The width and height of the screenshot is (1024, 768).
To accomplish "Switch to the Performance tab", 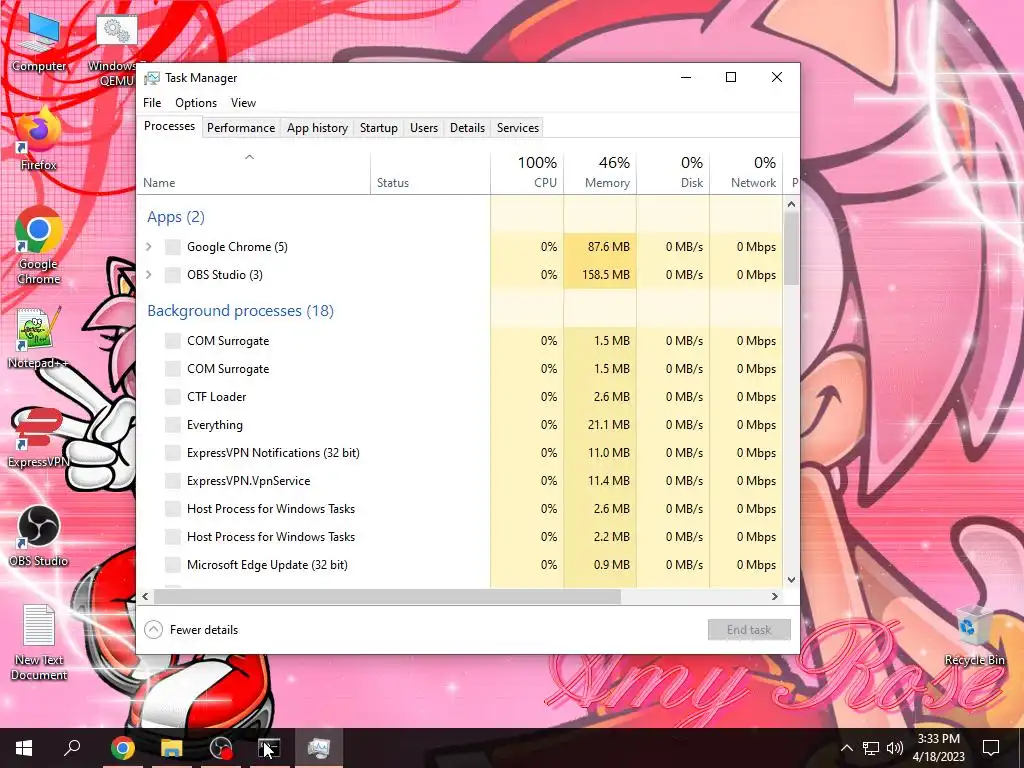I will 241,128.
